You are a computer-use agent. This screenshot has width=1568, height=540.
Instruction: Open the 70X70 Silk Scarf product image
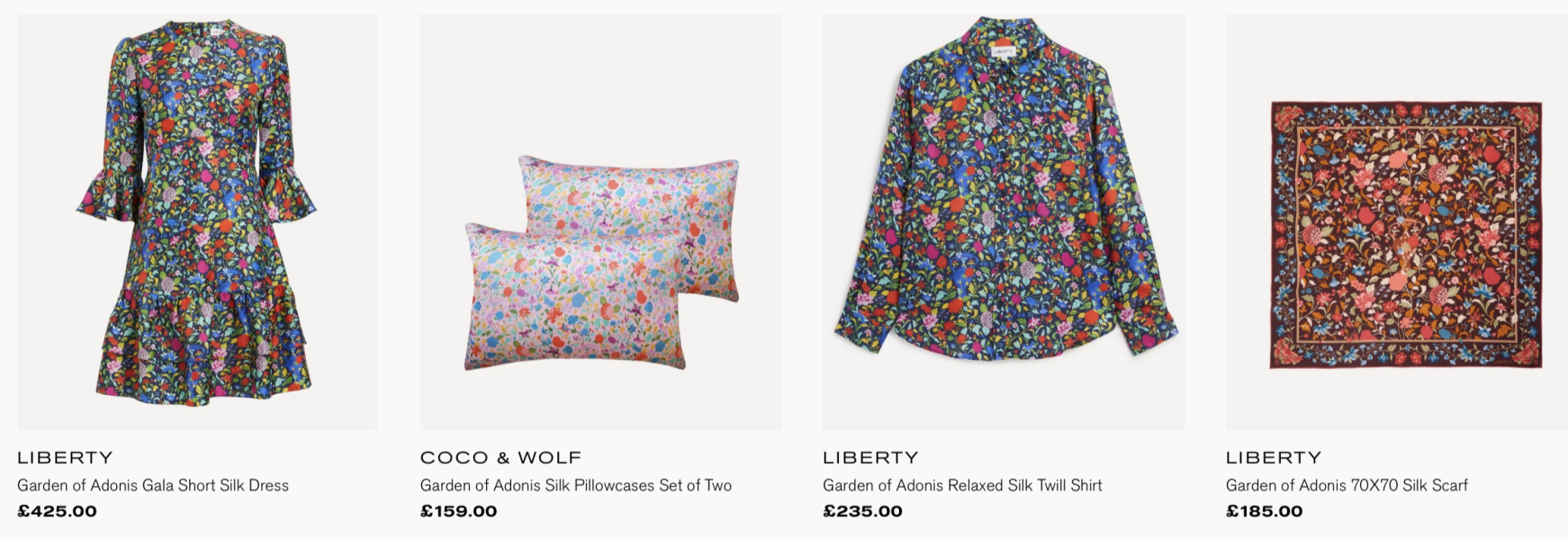pyautogui.click(x=1405, y=234)
